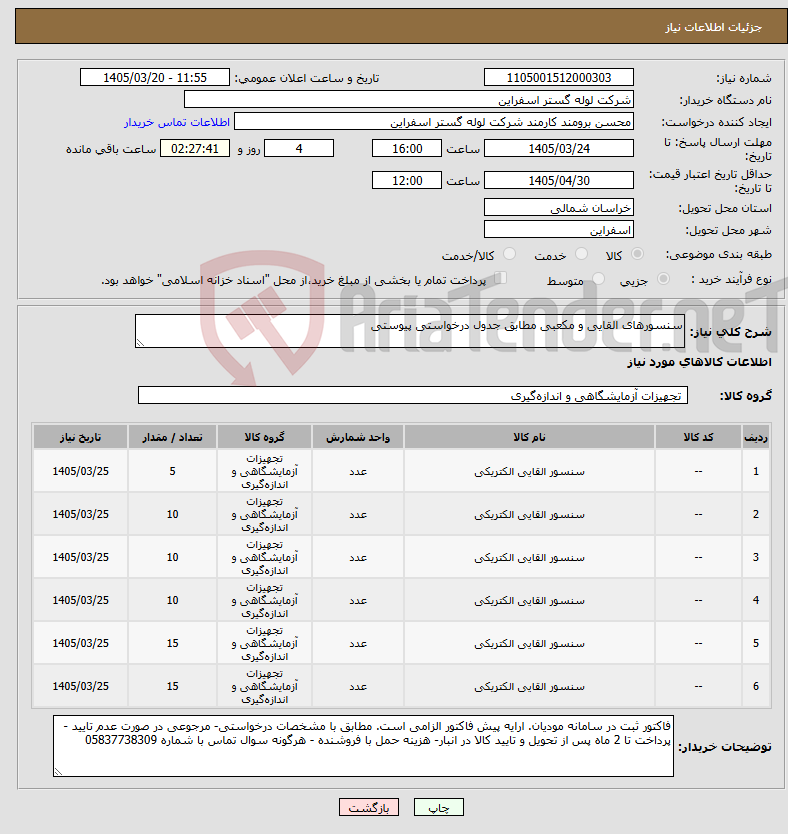Screen dimensions: 788x834
Task: Click the تاریخ نیاز column header
Action: pos(80,437)
